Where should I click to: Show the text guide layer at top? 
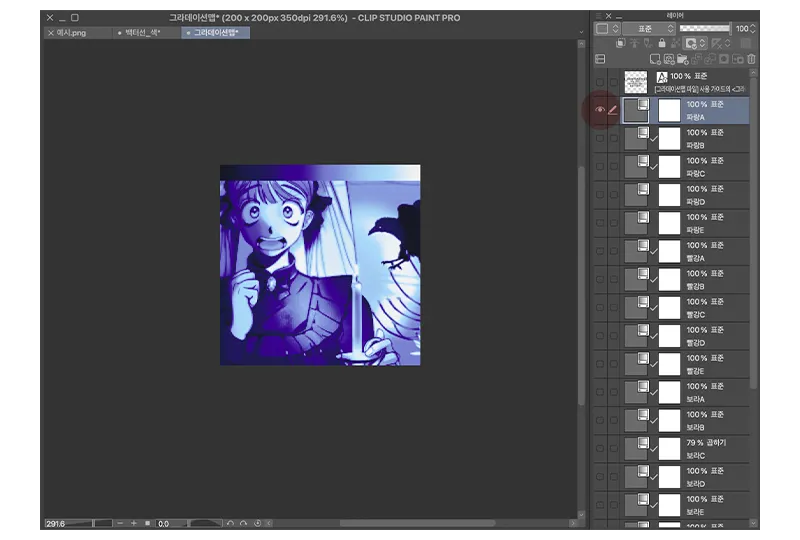(599, 82)
